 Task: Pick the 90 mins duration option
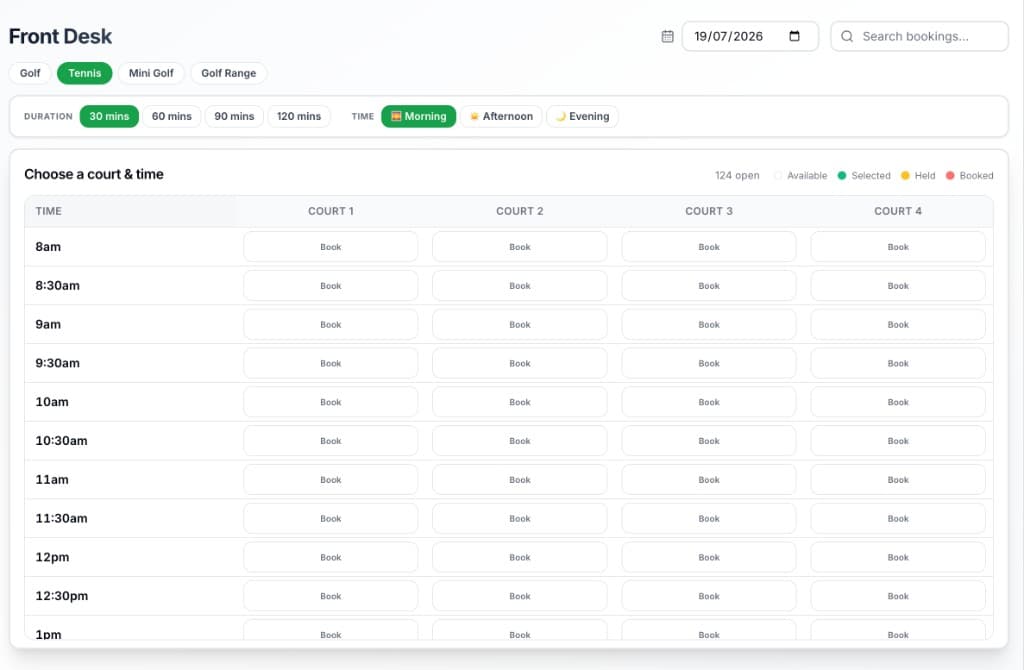click(x=234, y=116)
